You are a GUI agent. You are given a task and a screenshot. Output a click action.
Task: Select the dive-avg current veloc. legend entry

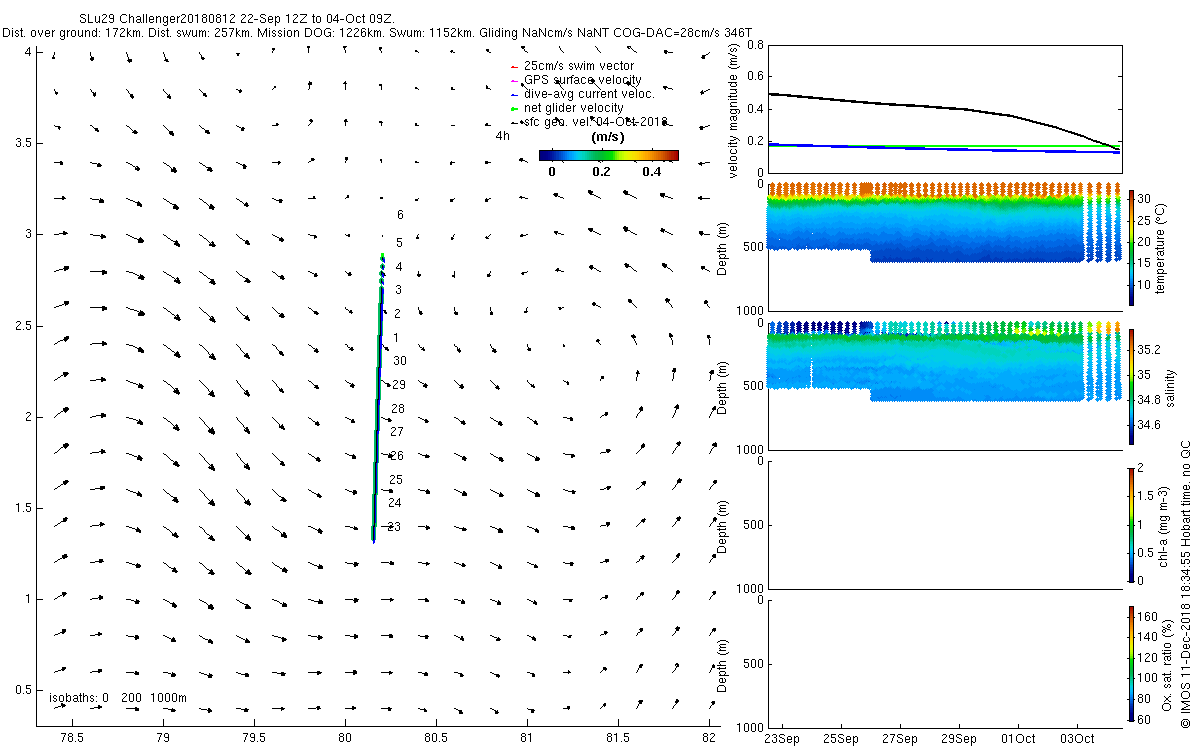click(x=582, y=94)
